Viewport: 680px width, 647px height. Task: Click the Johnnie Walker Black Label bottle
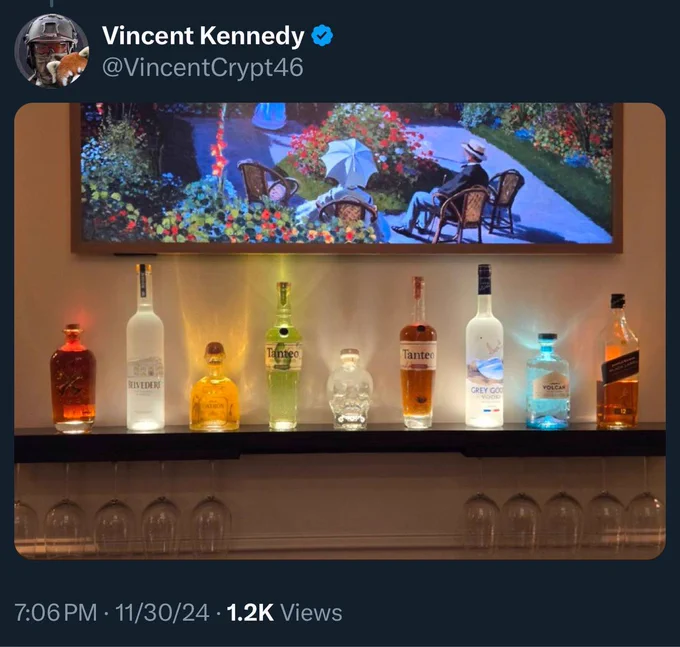618,361
